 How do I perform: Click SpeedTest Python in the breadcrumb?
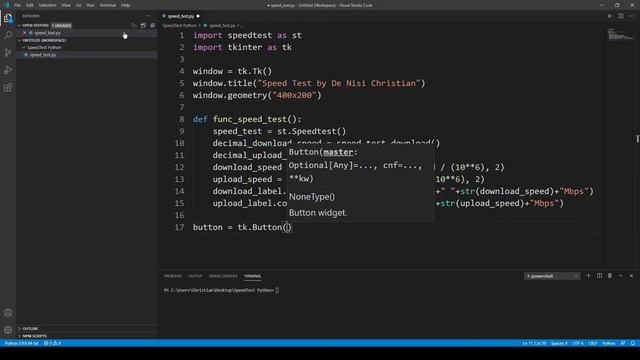(x=179, y=25)
